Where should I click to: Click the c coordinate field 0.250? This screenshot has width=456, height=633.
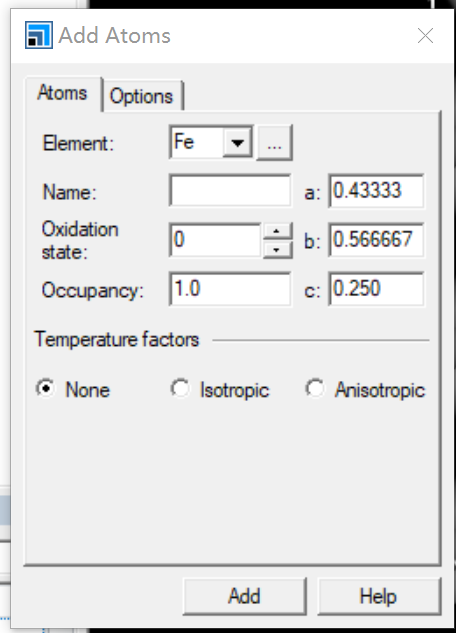(x=377, y=289)
